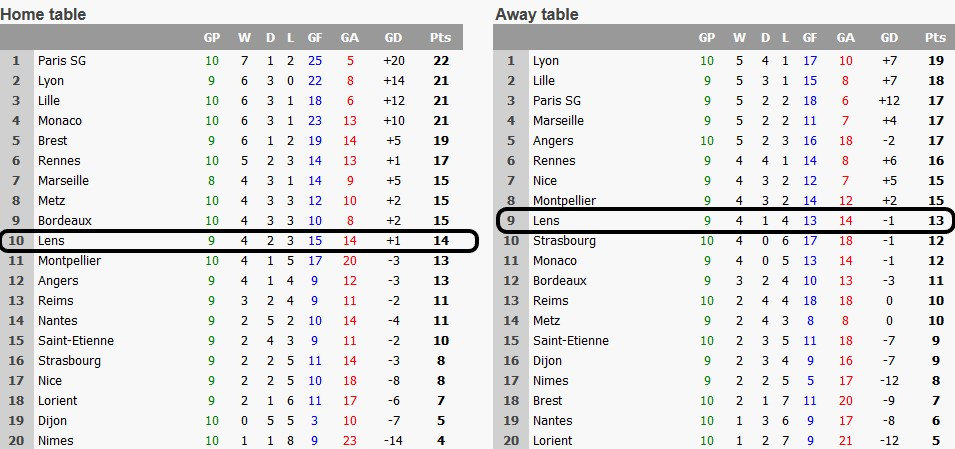
Task: Open Strasbourg in the Away table
Action: [565, 241]
